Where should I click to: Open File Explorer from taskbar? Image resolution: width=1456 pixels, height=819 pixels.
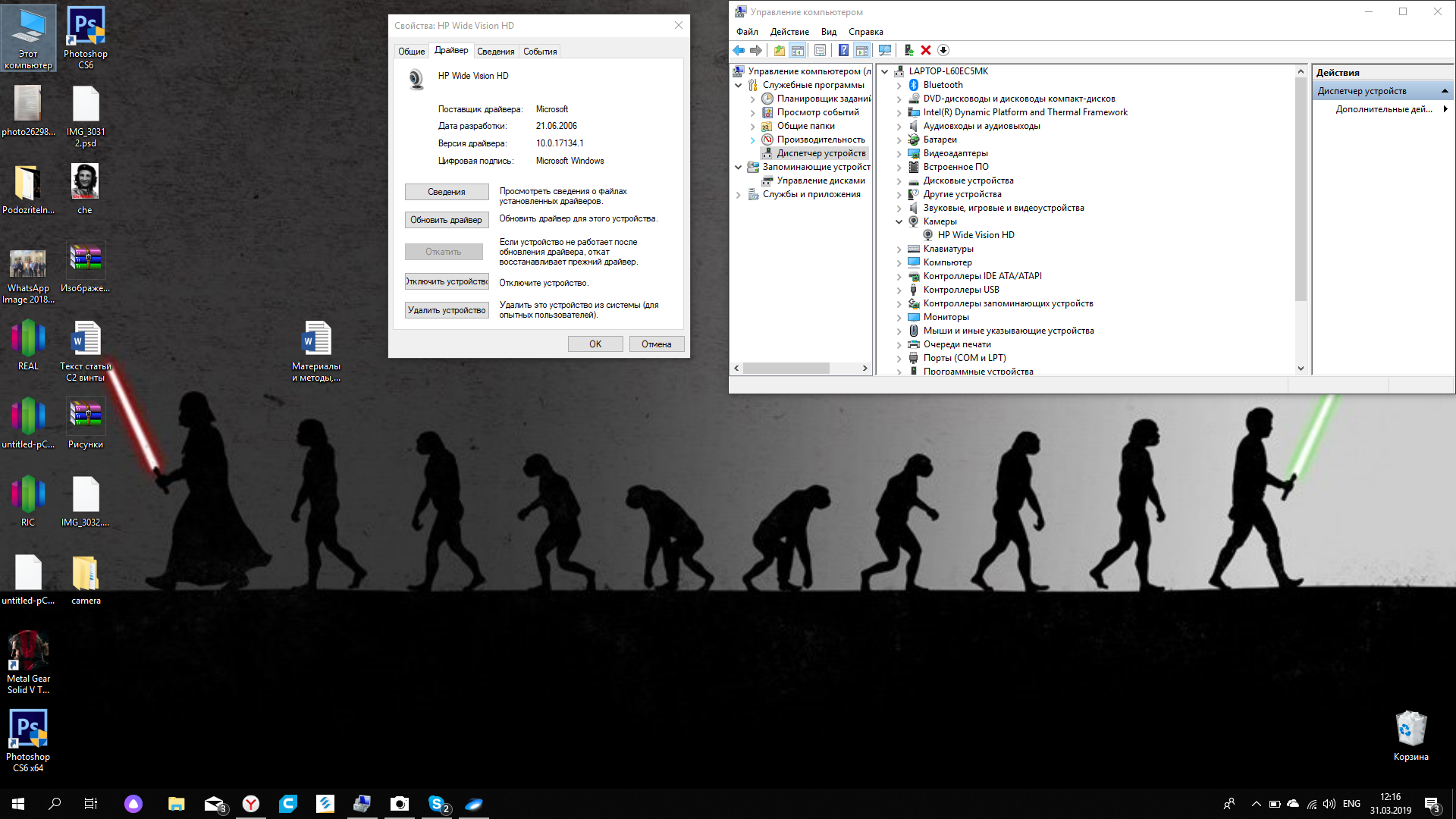tap(177, 804)
